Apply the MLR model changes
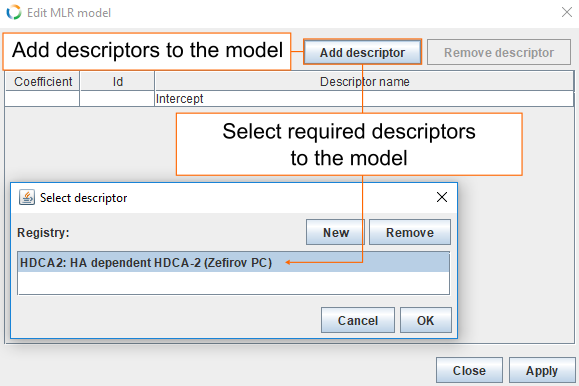Image resolution: width=579 pixels, height=386 pixels. click(542, 370)
